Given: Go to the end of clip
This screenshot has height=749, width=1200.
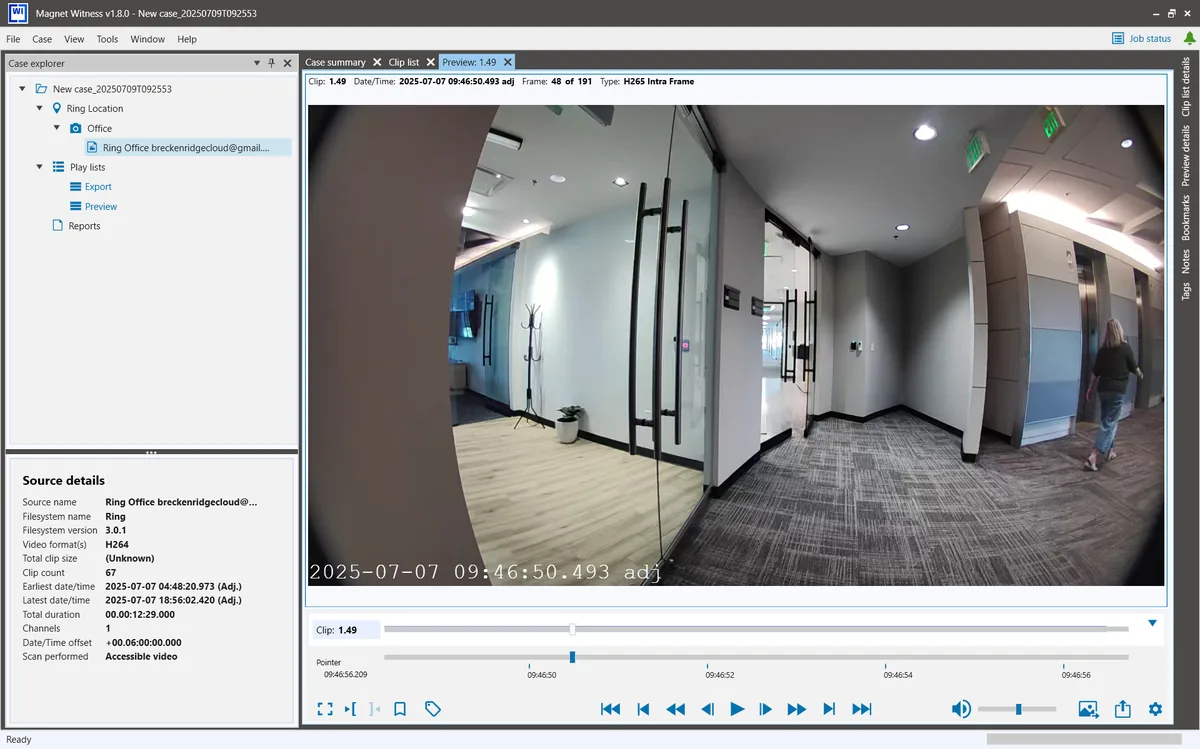Looking at the screenshot, I should [829, 709].
